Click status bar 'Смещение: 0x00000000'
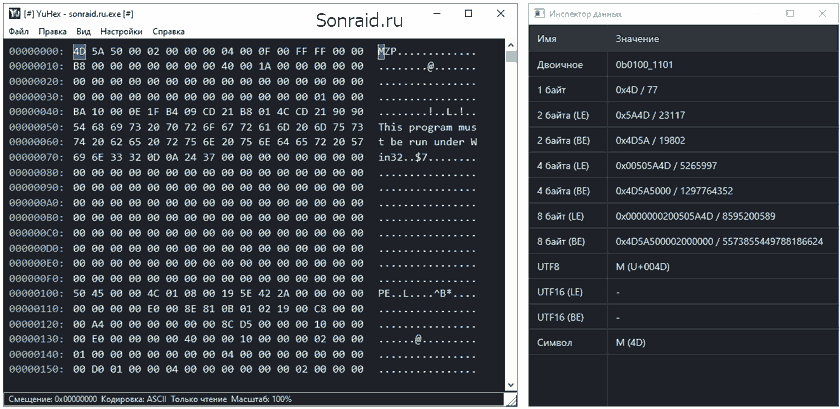 (52, 399)
